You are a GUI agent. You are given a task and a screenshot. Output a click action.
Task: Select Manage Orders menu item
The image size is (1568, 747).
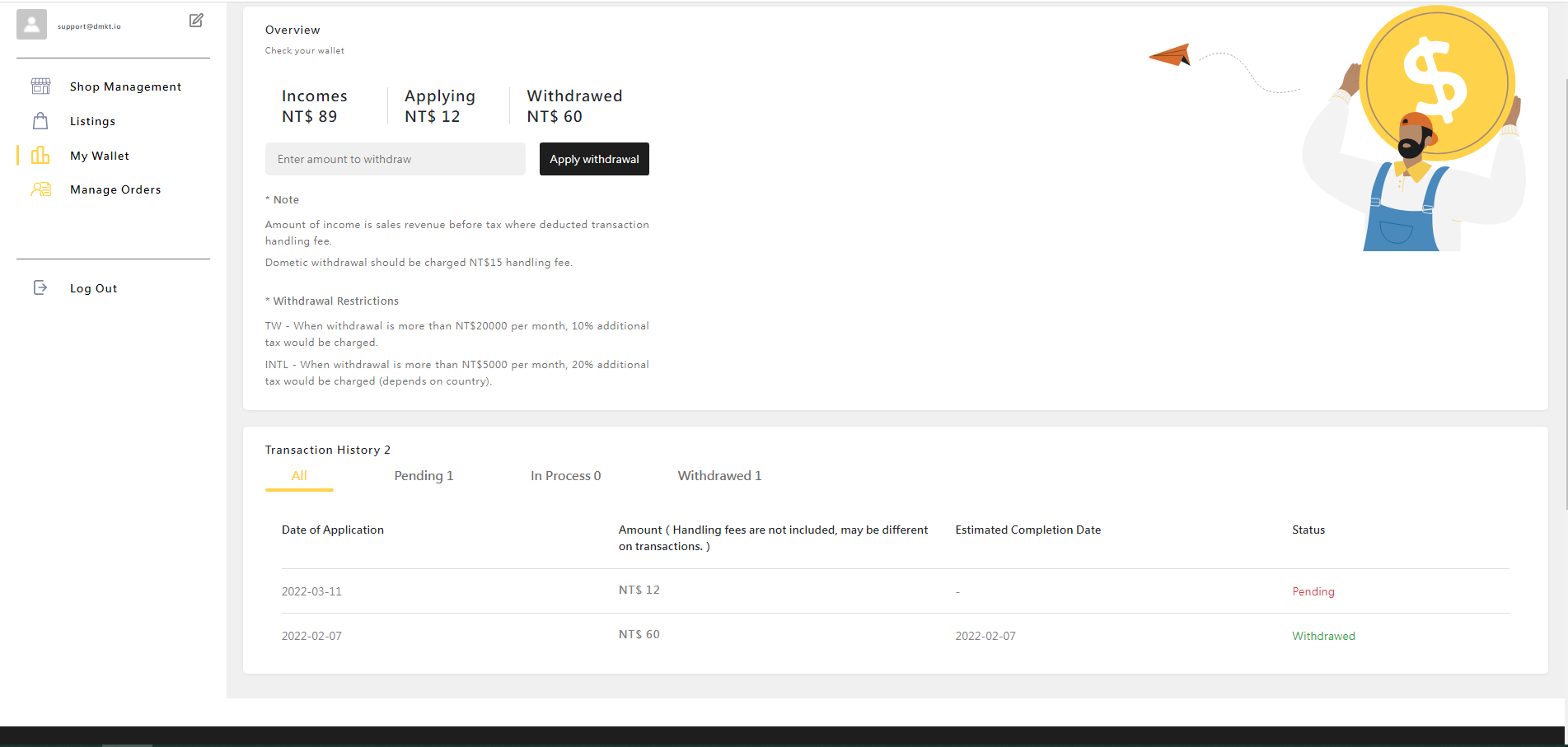[115, 189]
